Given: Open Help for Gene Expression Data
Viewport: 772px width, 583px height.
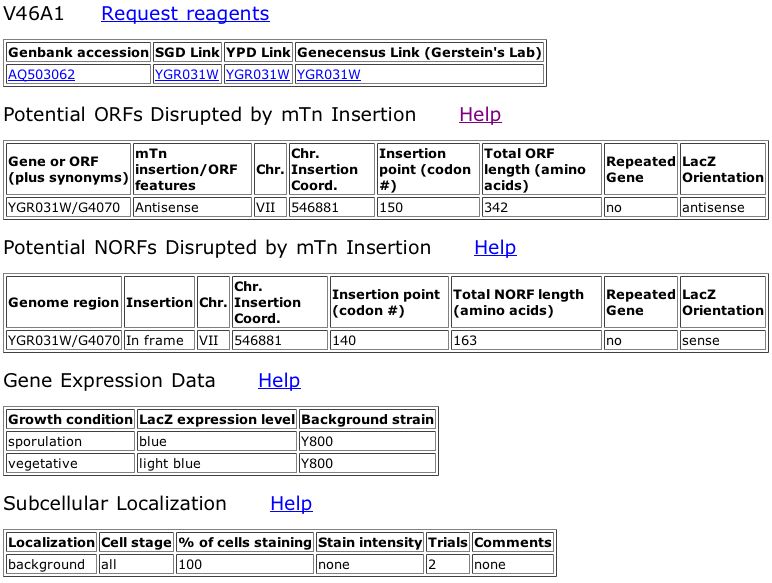Looking at the screenshot, I should [x=279, y=380].
